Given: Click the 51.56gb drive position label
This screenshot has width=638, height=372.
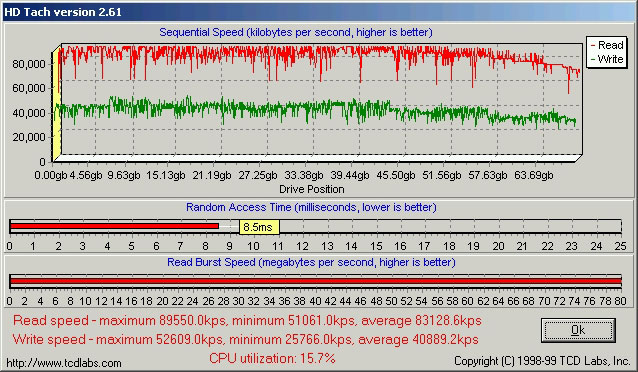Looking at the screenshot, I should tap(441, 175).
